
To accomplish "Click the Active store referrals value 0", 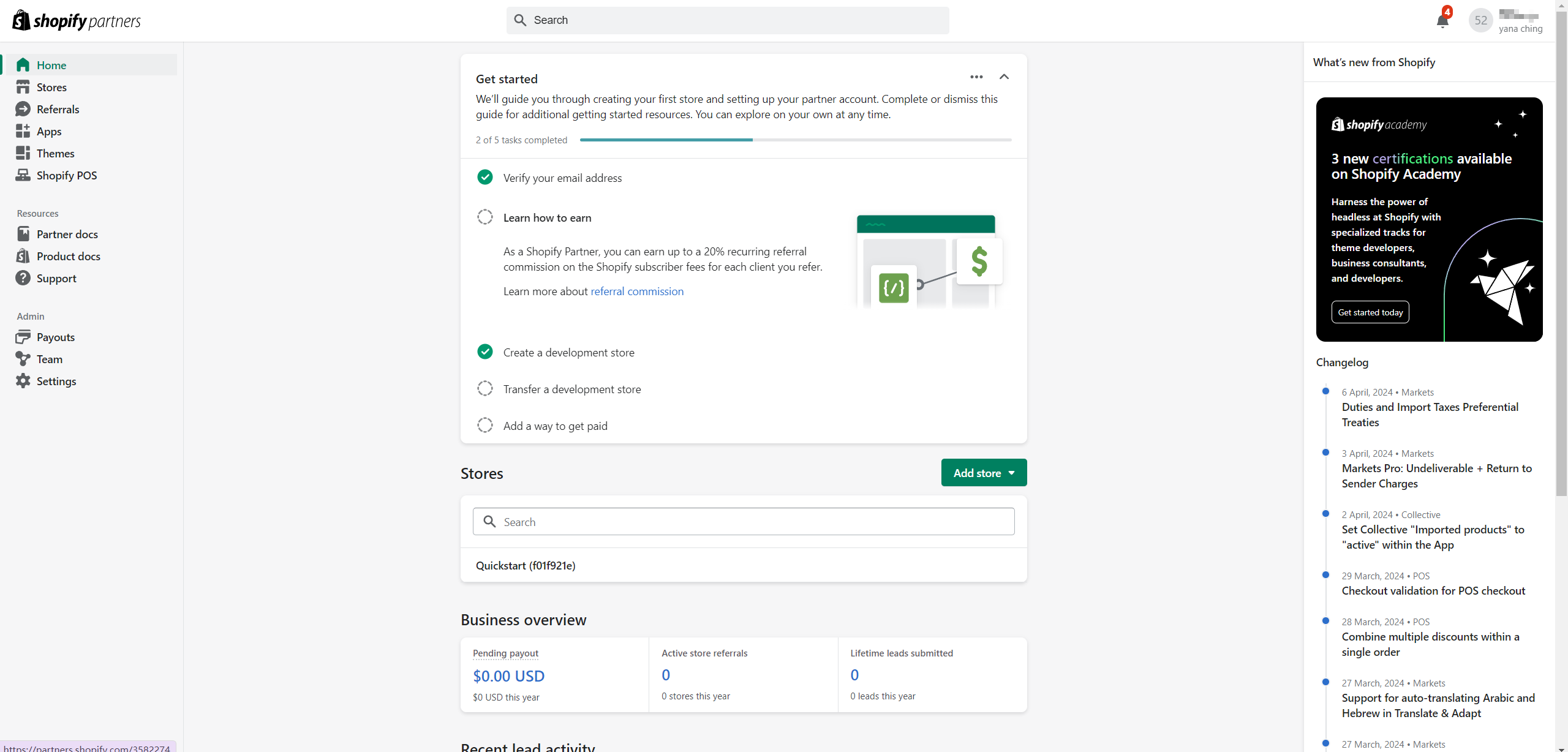I will [666, 675].
